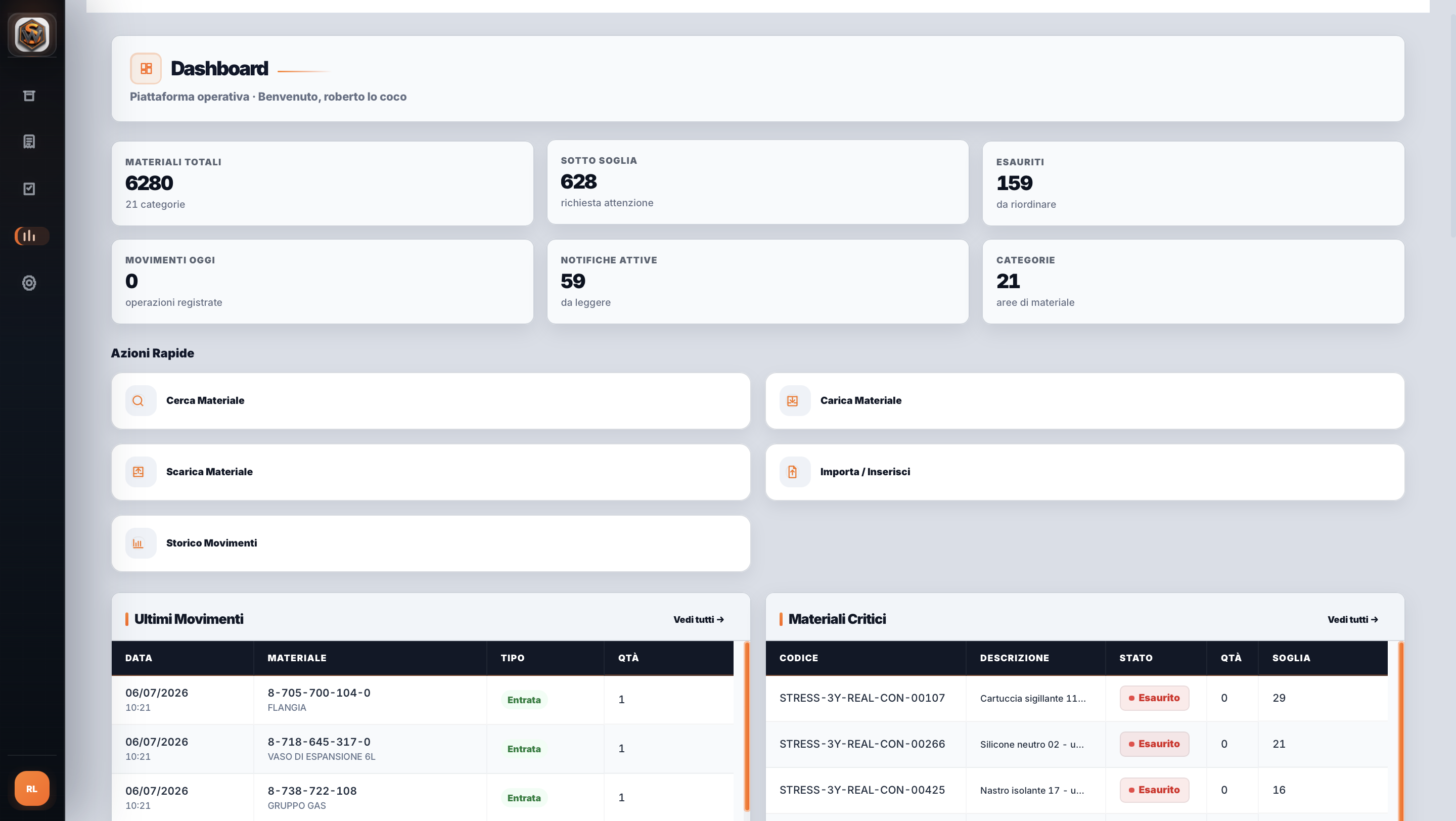This screenshot has width=1456, height=821.
Task: Click soglia value 29
Action: click(1279, 698)
